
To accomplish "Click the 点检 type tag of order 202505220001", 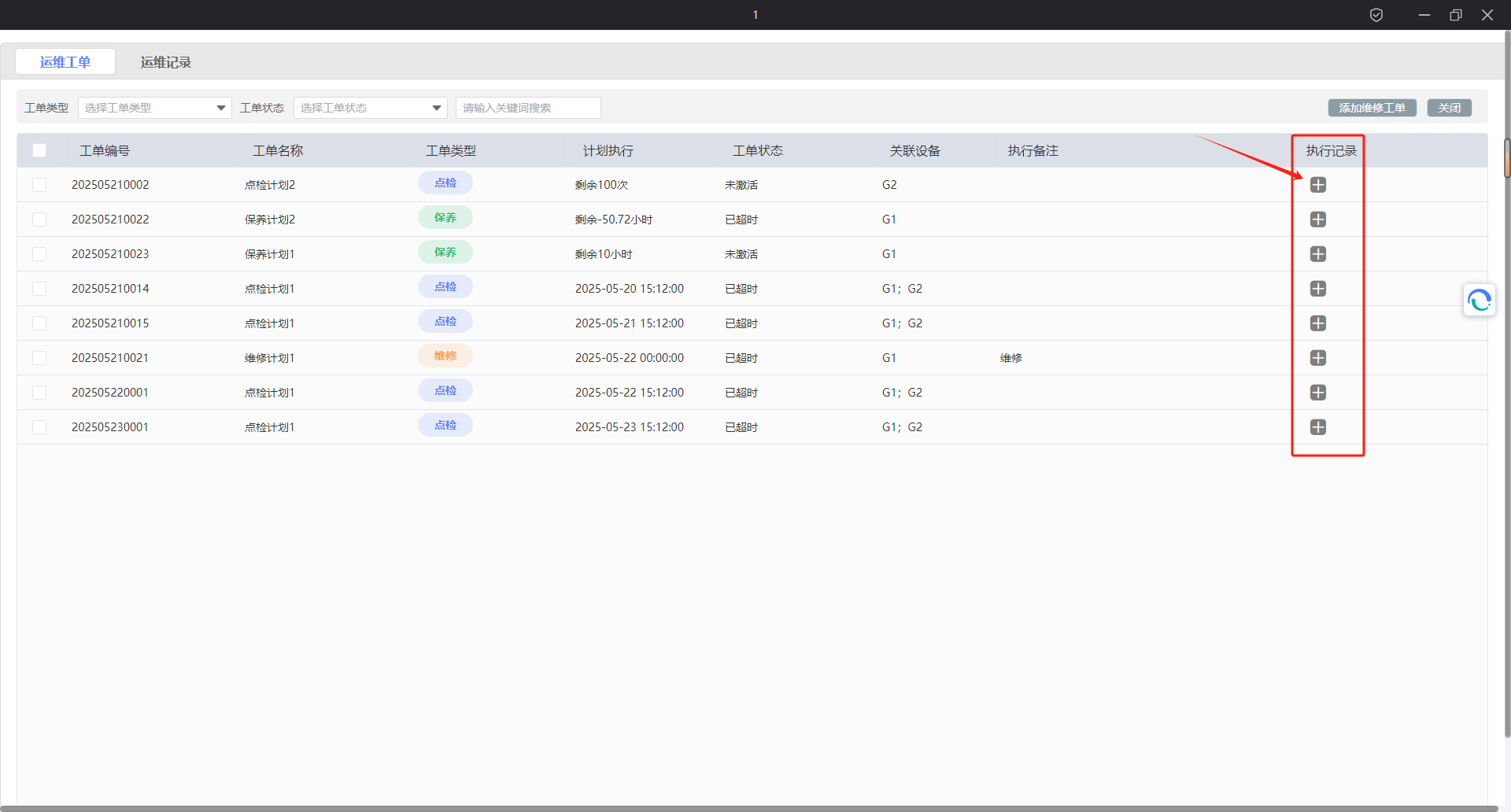I will 445,391.
